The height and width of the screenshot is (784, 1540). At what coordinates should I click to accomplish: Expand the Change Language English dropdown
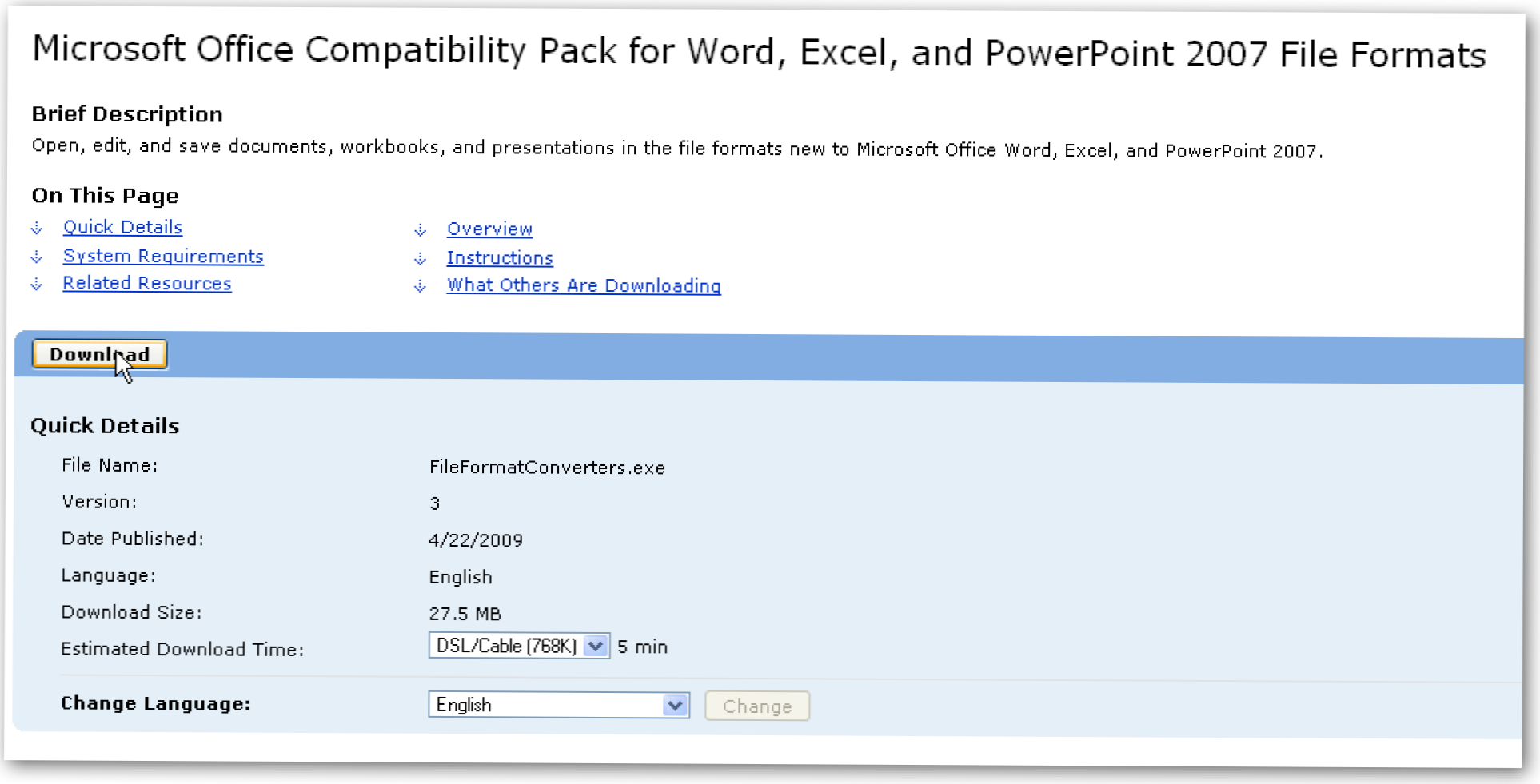point(559,705)
